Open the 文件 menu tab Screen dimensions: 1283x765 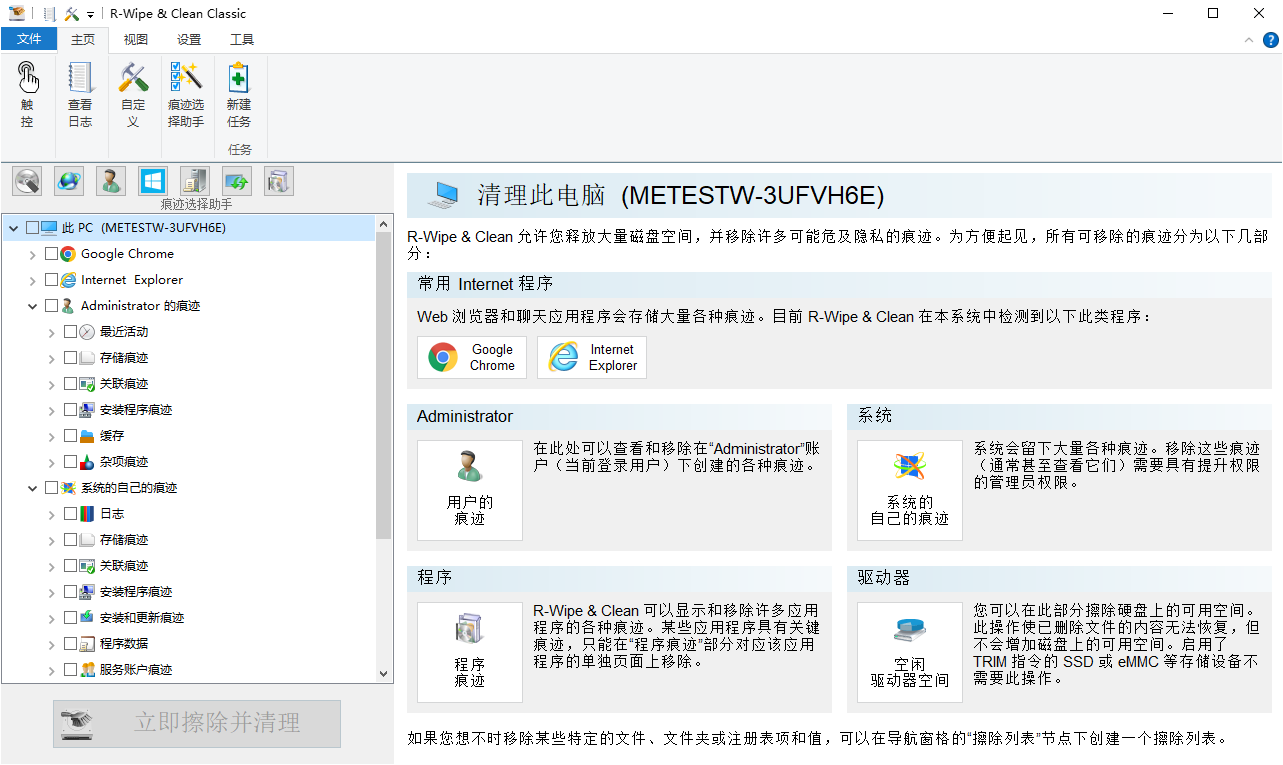coord(30,40)
